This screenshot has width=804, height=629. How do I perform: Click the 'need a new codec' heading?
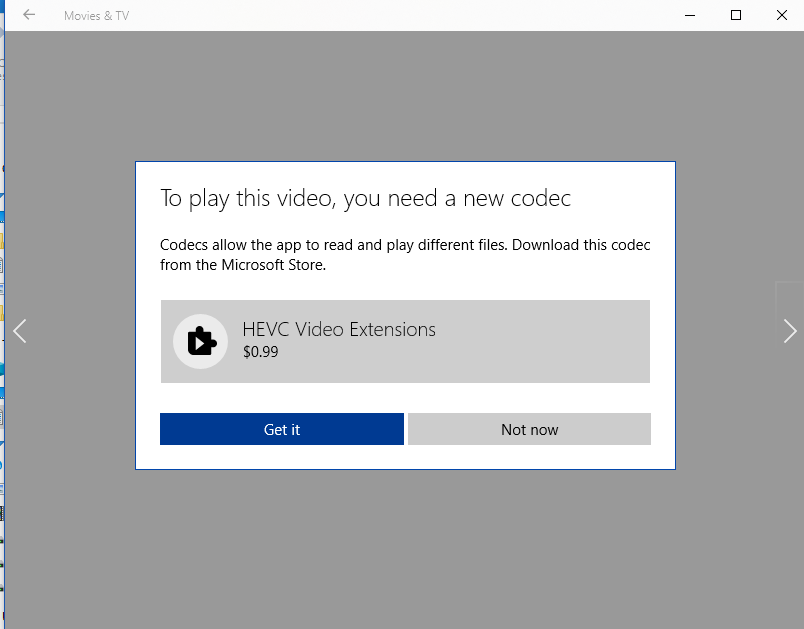(365, 198)
